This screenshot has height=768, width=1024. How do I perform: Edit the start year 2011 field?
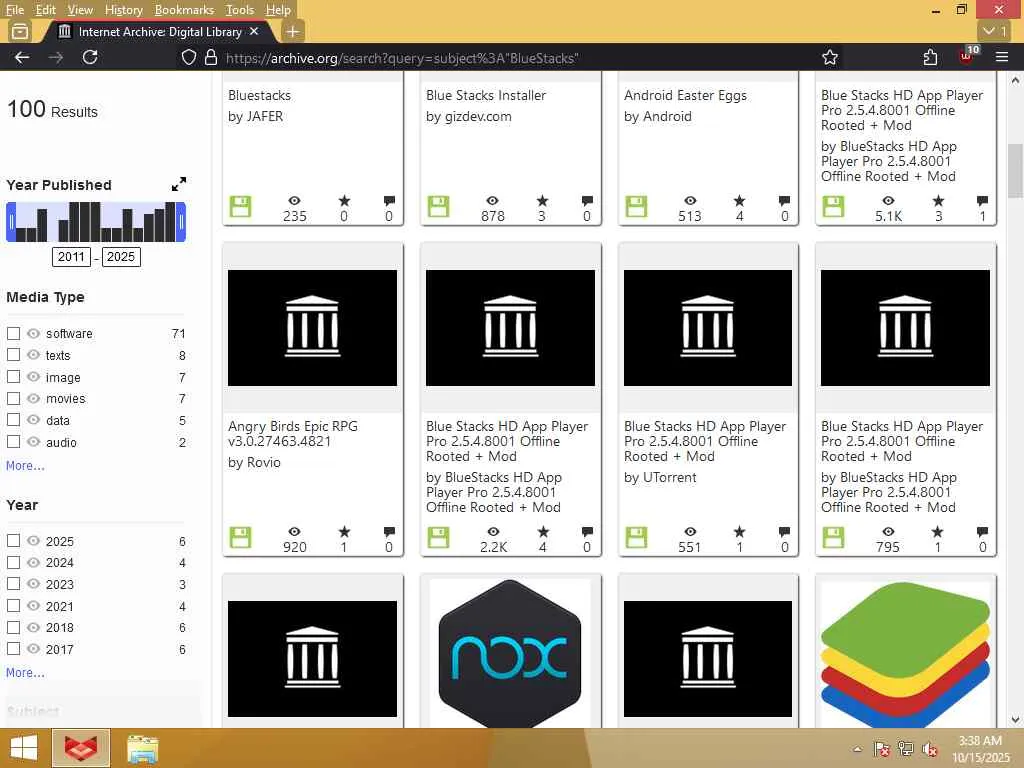click(x=71, y=257)
